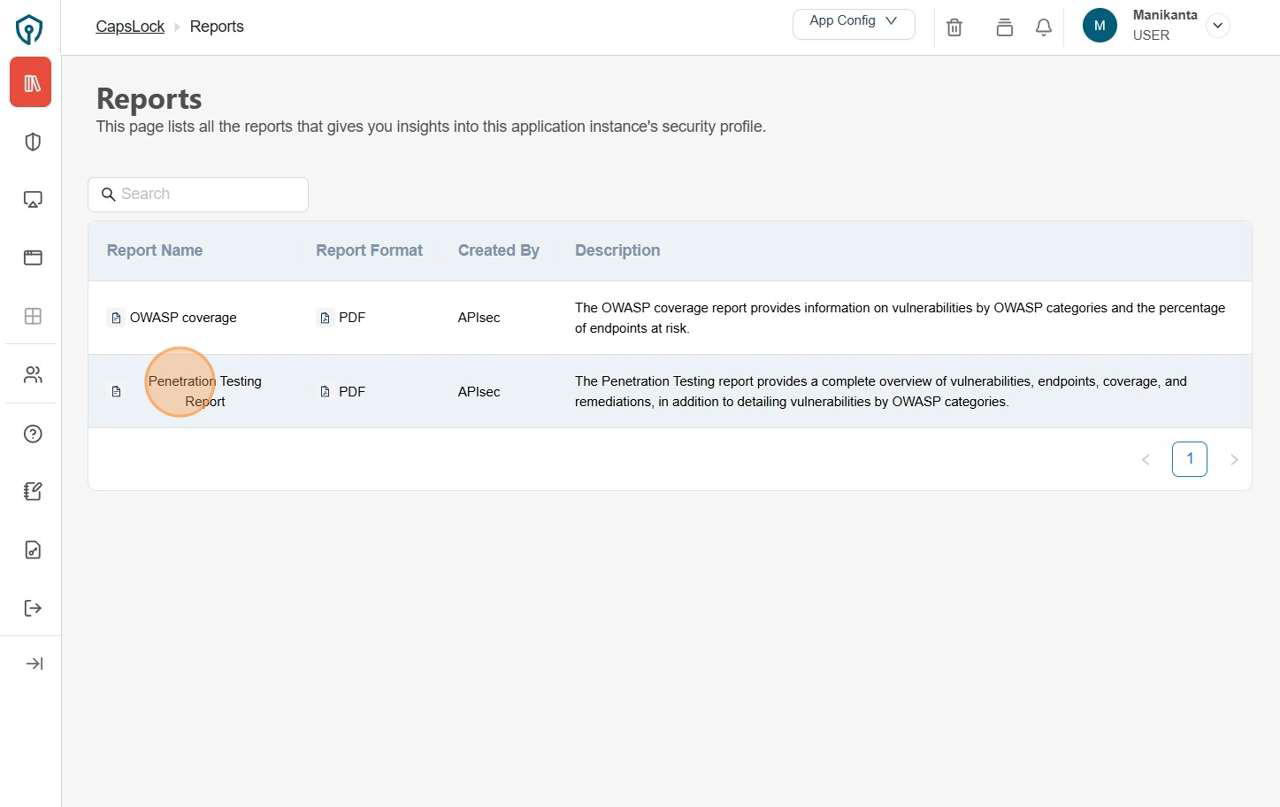1280x807 pixels.
Task: Go to next page arrow
Action: coord(1234,460)
